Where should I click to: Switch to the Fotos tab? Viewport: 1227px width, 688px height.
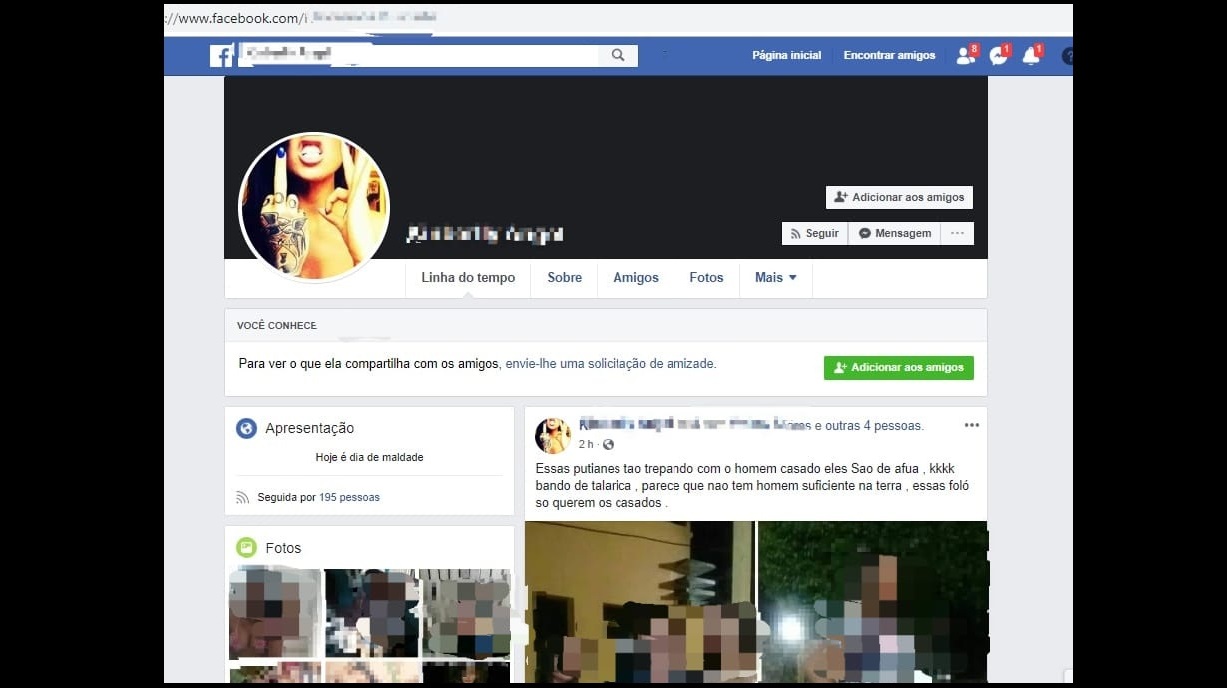click(x=706, y=278)
